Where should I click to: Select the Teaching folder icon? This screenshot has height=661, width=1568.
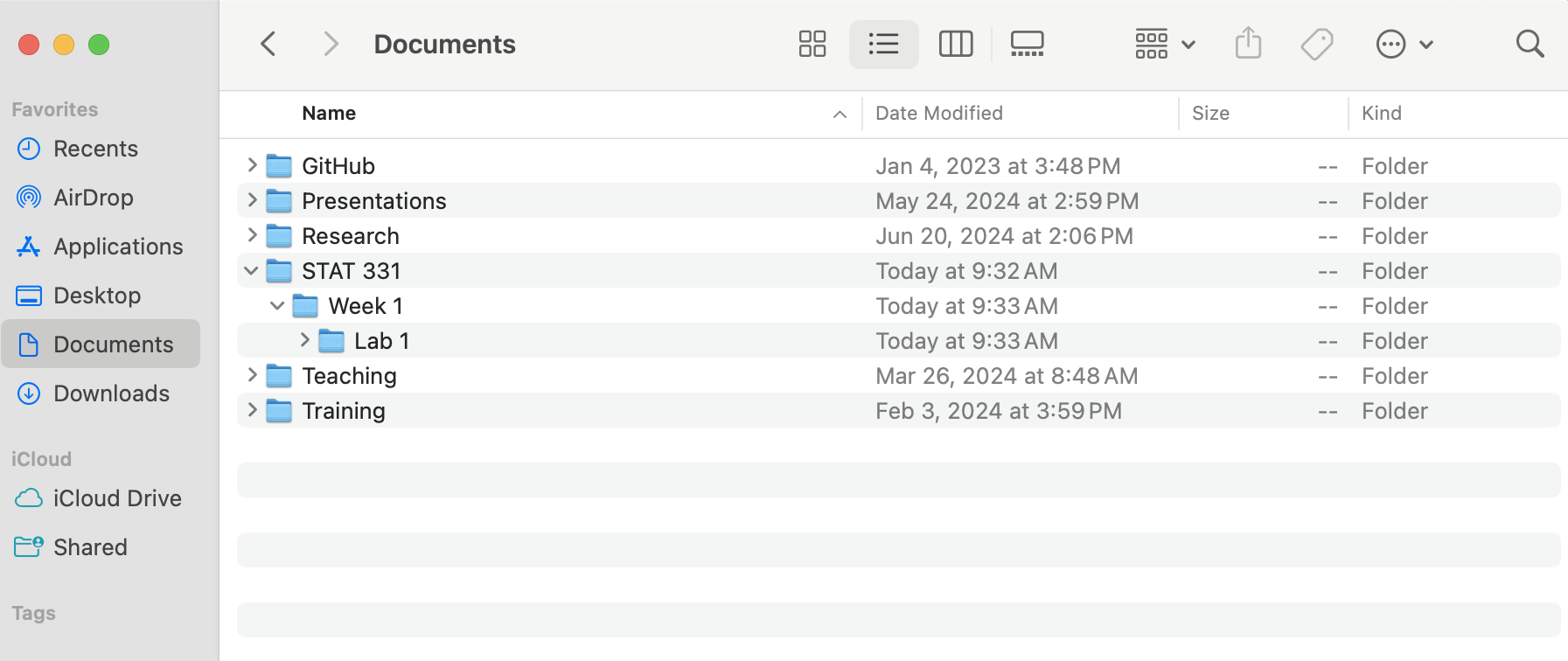(279, 375)
